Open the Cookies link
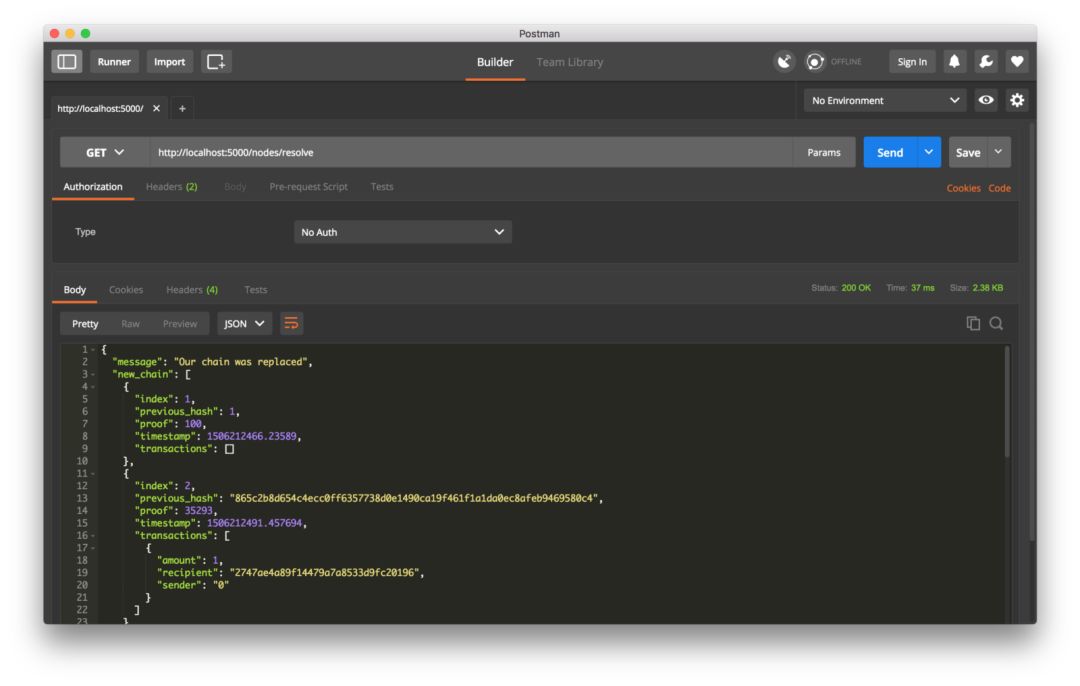 pyautogui.click(x=963, y=188)
